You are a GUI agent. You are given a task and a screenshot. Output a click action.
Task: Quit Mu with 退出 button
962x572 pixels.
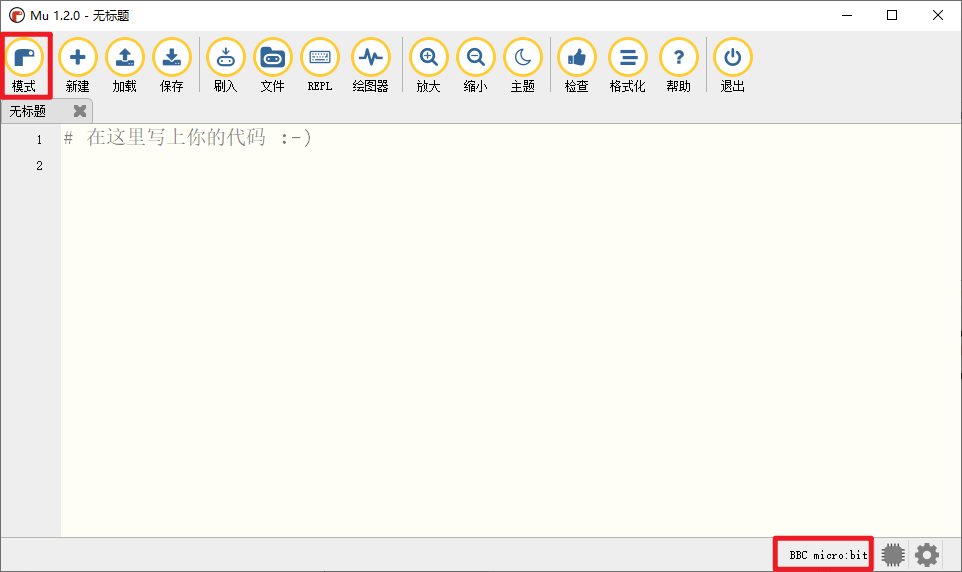point(733,58)
